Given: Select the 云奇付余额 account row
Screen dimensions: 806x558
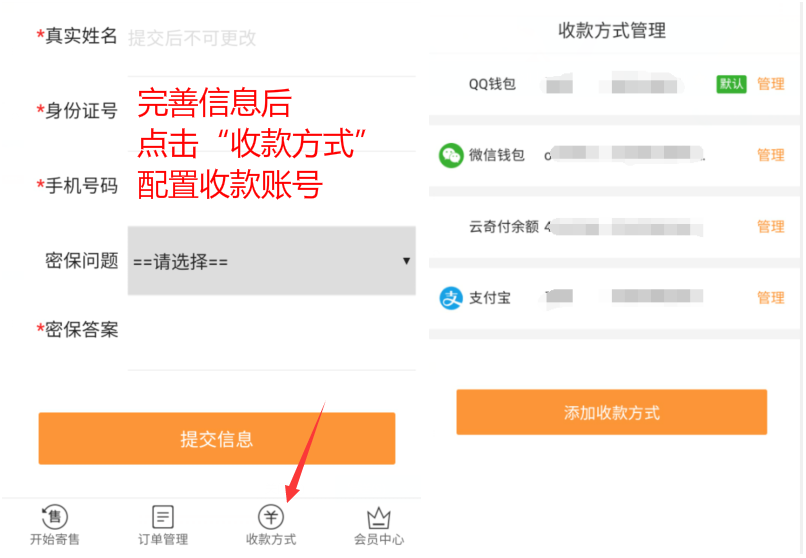Looking at the screenshot, I should [x=614, y=227].
